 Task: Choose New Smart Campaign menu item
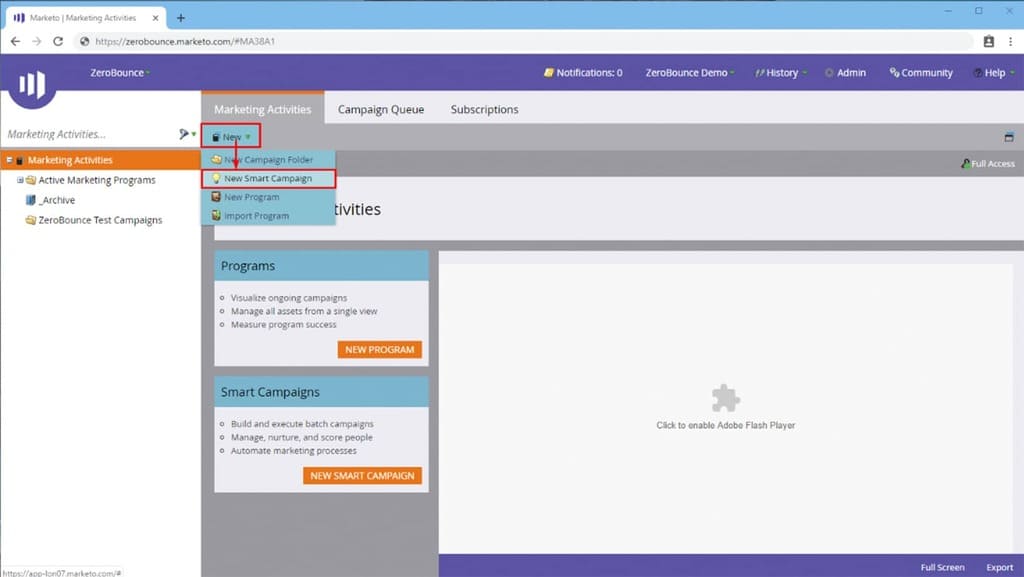[268, 178]
